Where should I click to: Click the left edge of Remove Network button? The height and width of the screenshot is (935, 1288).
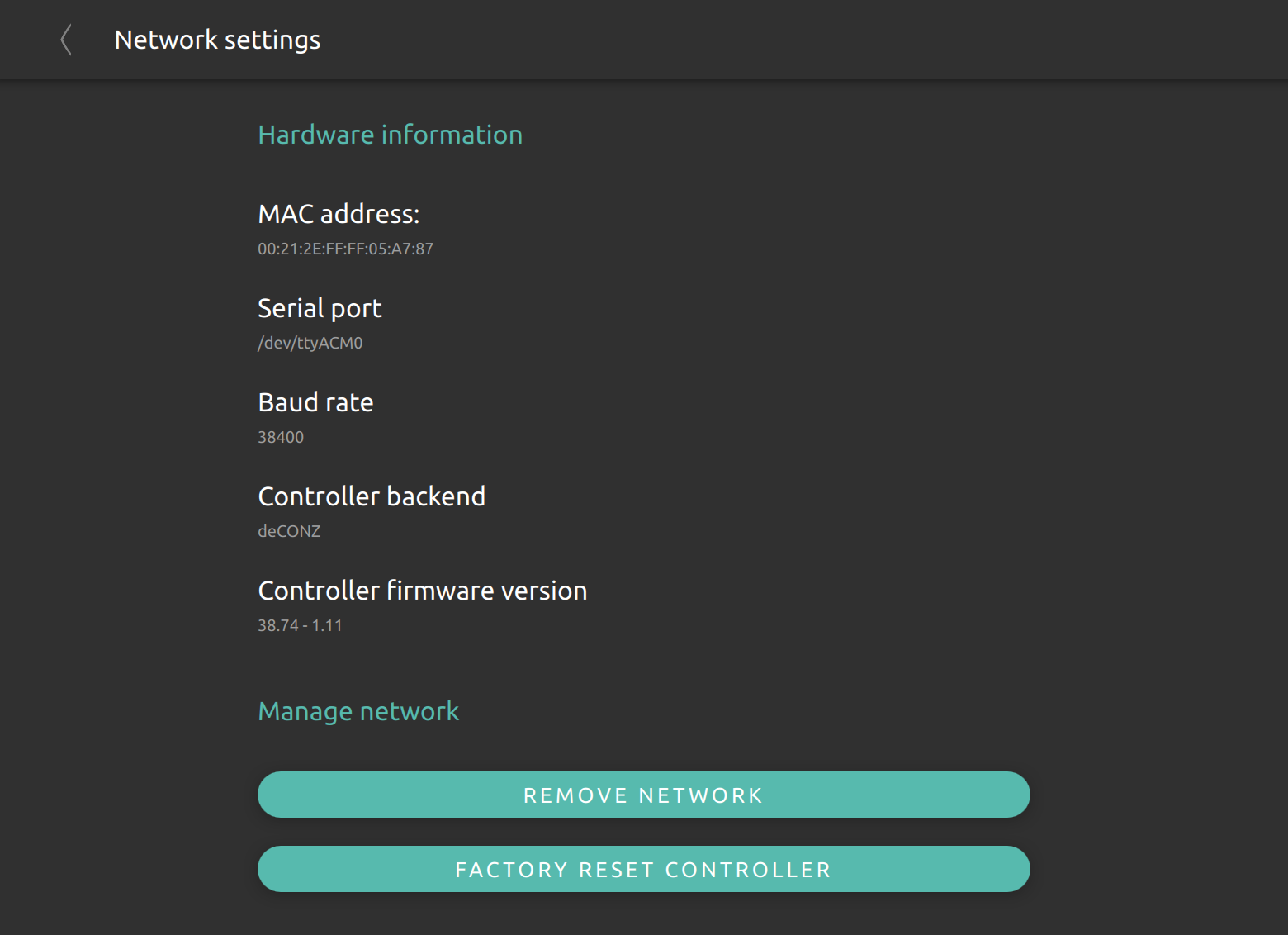click(269, 795)
